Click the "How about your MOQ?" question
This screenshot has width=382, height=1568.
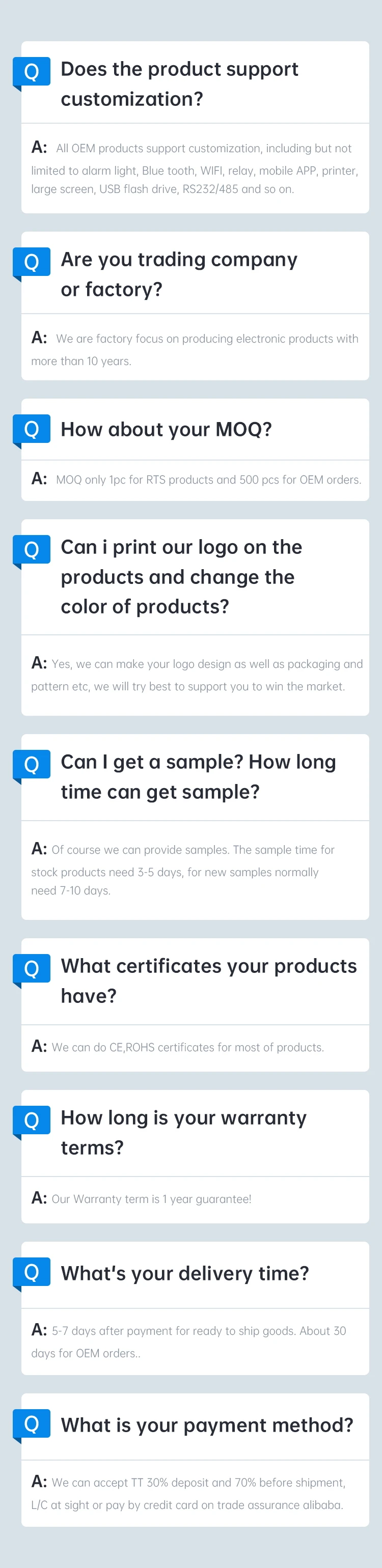(166, 430)
